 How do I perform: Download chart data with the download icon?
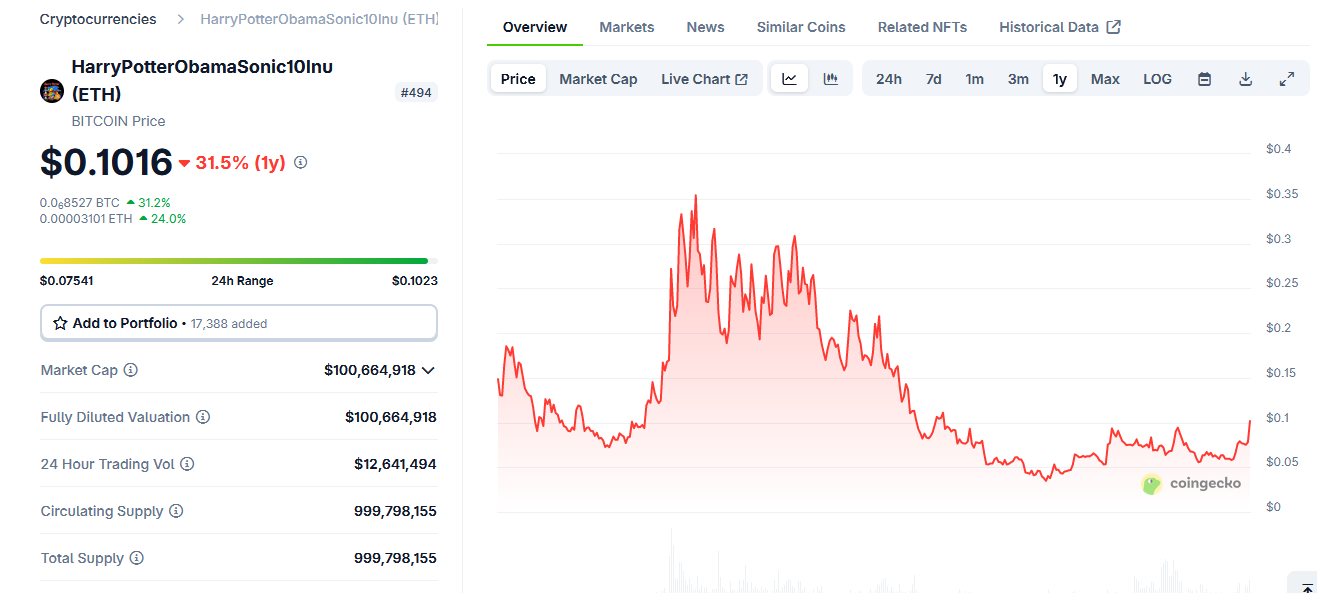[x=1245, y=79]
